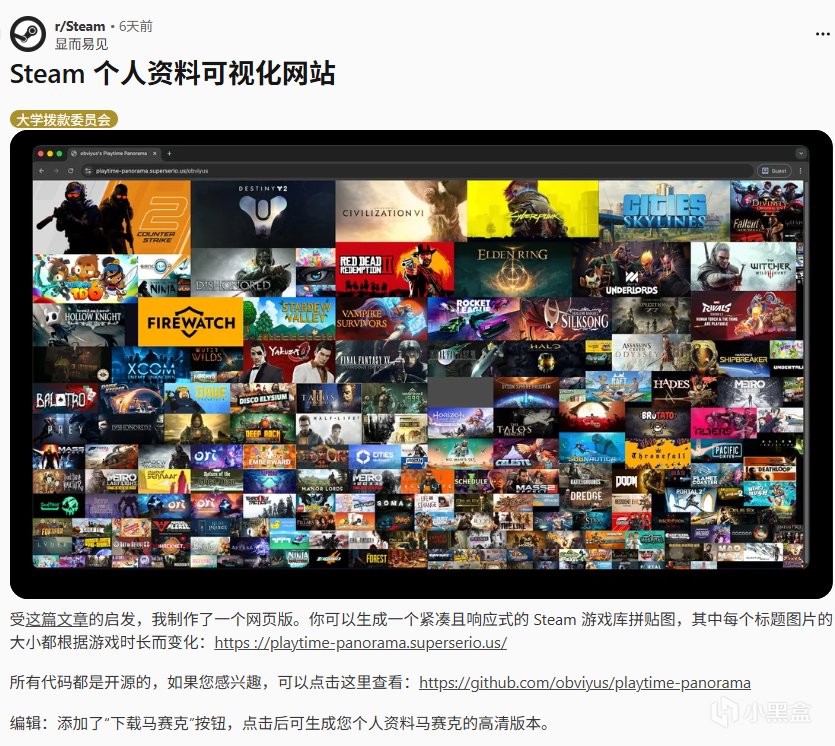
Task: Click the Red Dead Redemption II tile
Action: coord(395,270)
